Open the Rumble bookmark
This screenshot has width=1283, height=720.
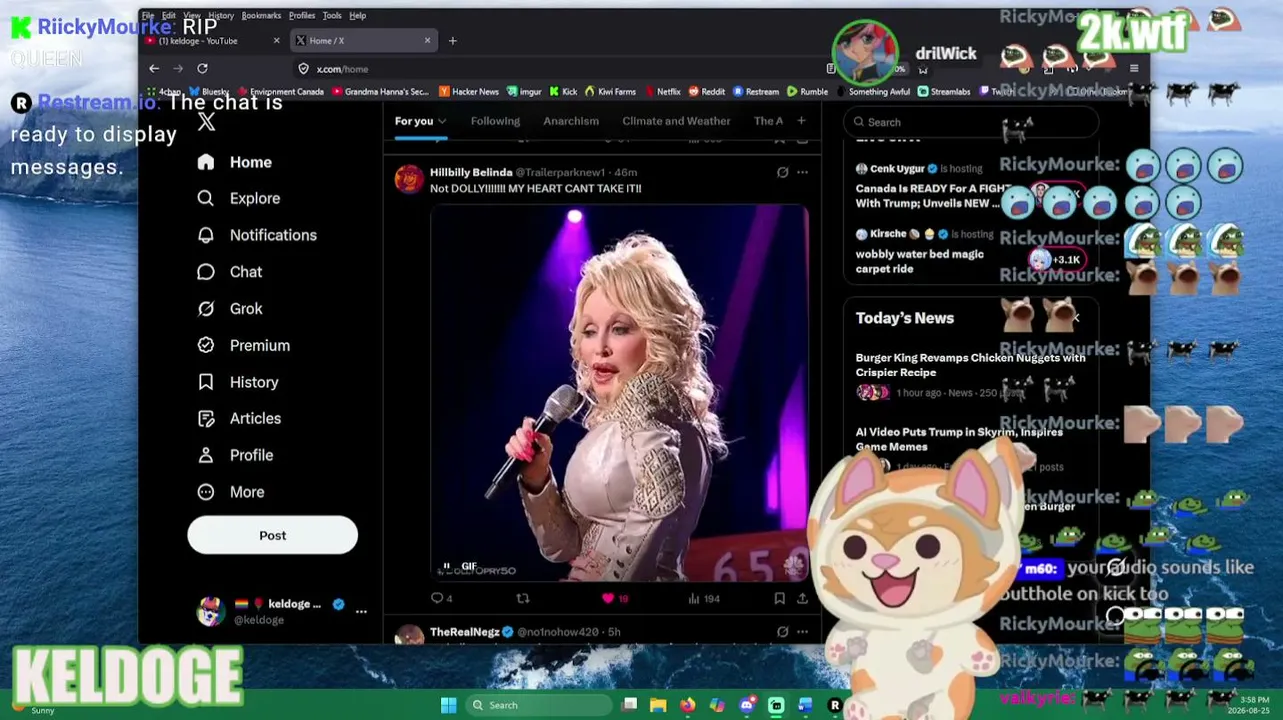(x=807, y=92)
